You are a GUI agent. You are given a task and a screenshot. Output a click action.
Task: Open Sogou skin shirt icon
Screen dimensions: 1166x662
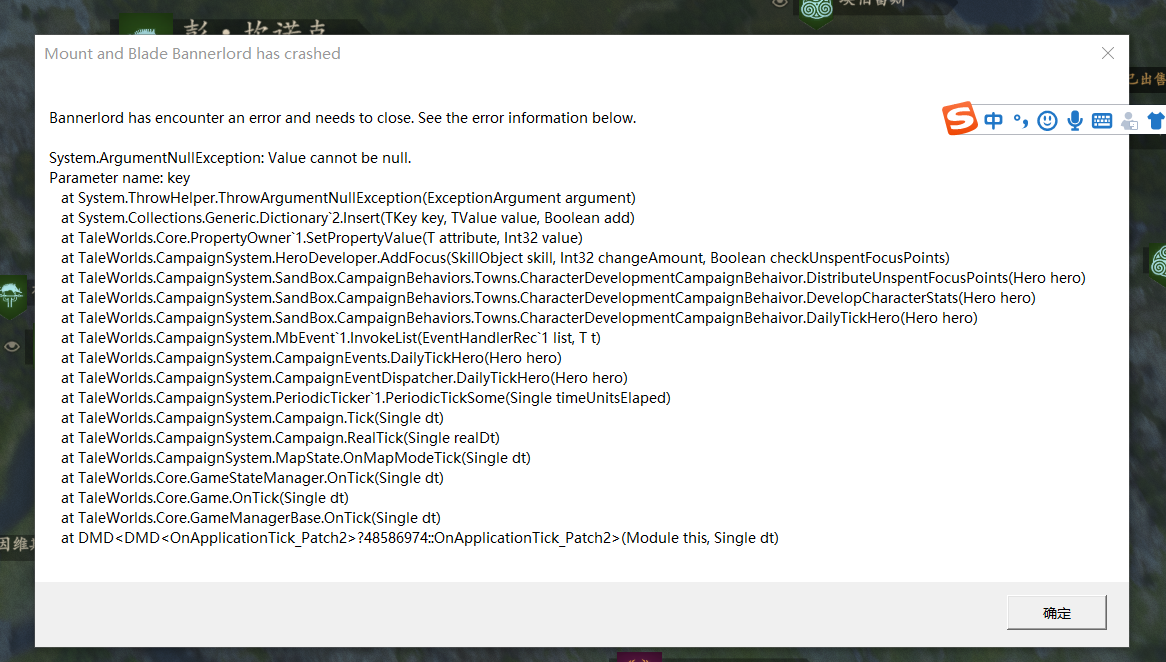click(x=1156, y=121)
